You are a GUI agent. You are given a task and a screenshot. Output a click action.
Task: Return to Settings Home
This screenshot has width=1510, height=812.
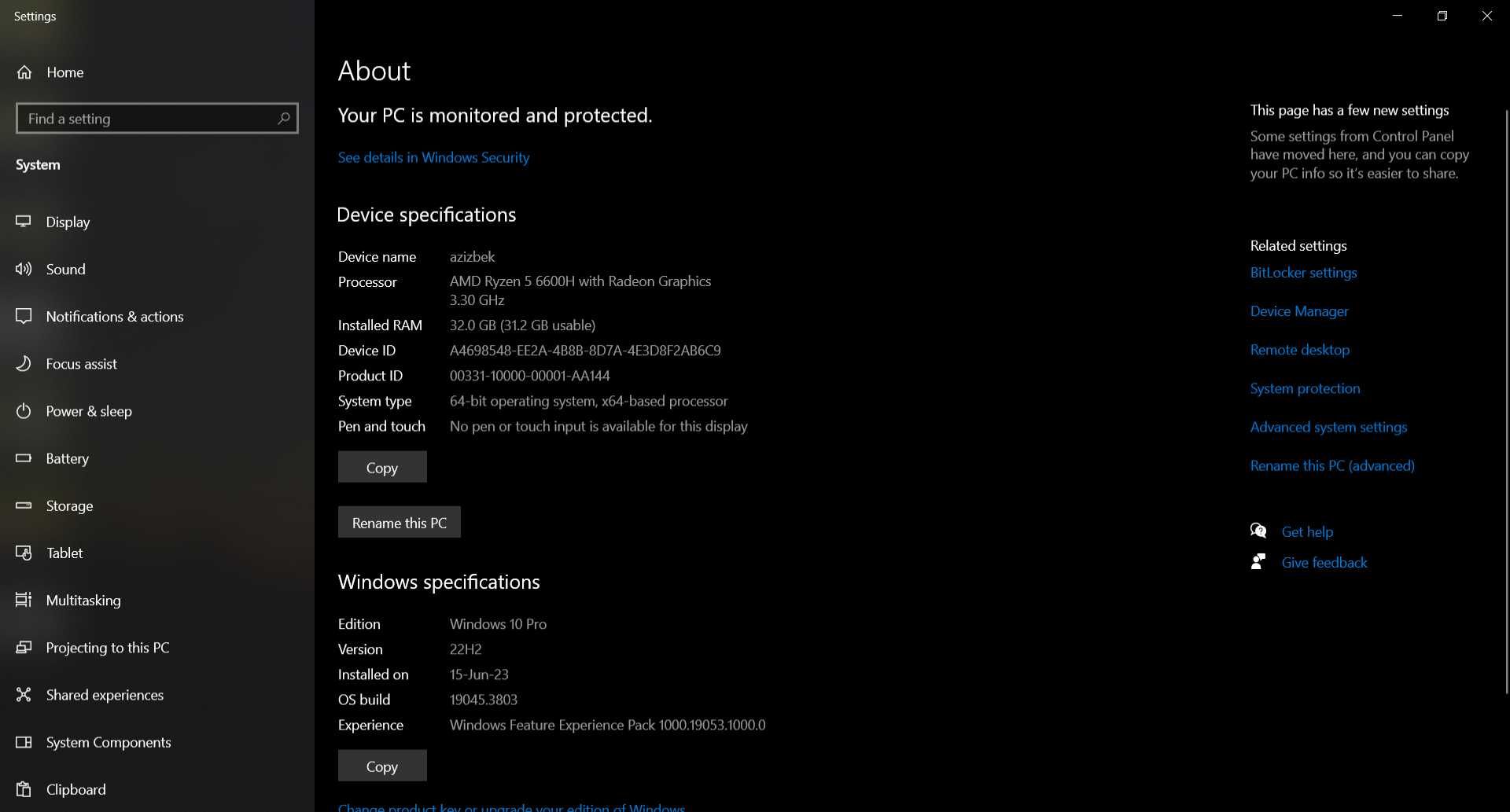(157, 72)
